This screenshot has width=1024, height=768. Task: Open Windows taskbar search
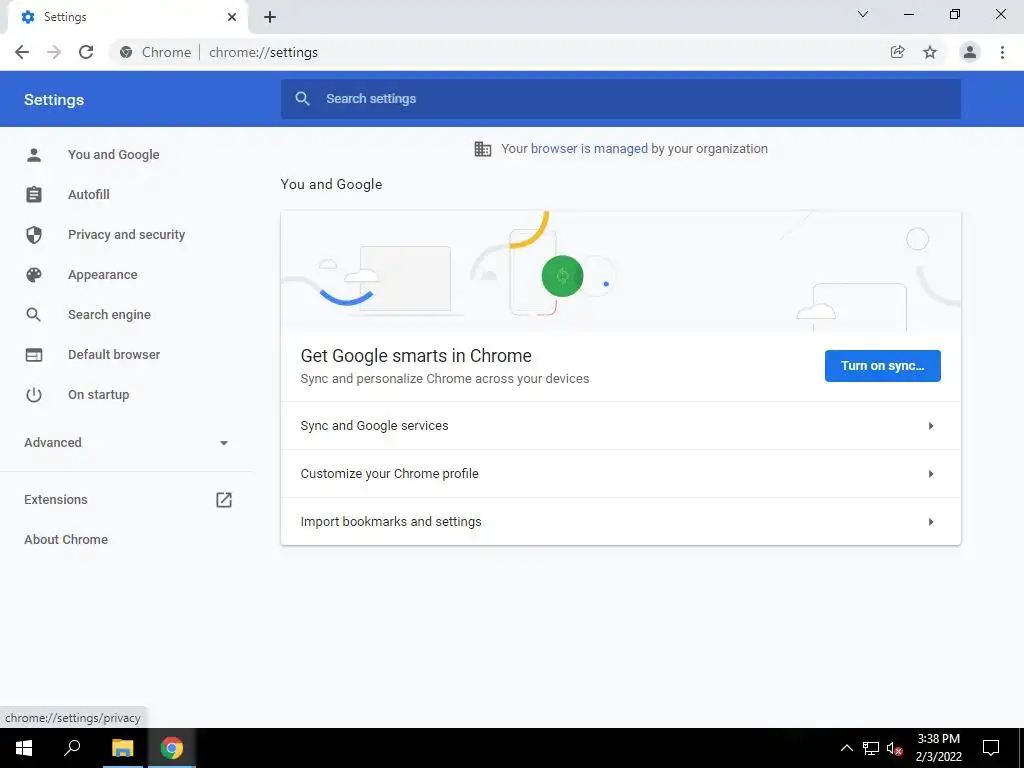pos(72,748)
